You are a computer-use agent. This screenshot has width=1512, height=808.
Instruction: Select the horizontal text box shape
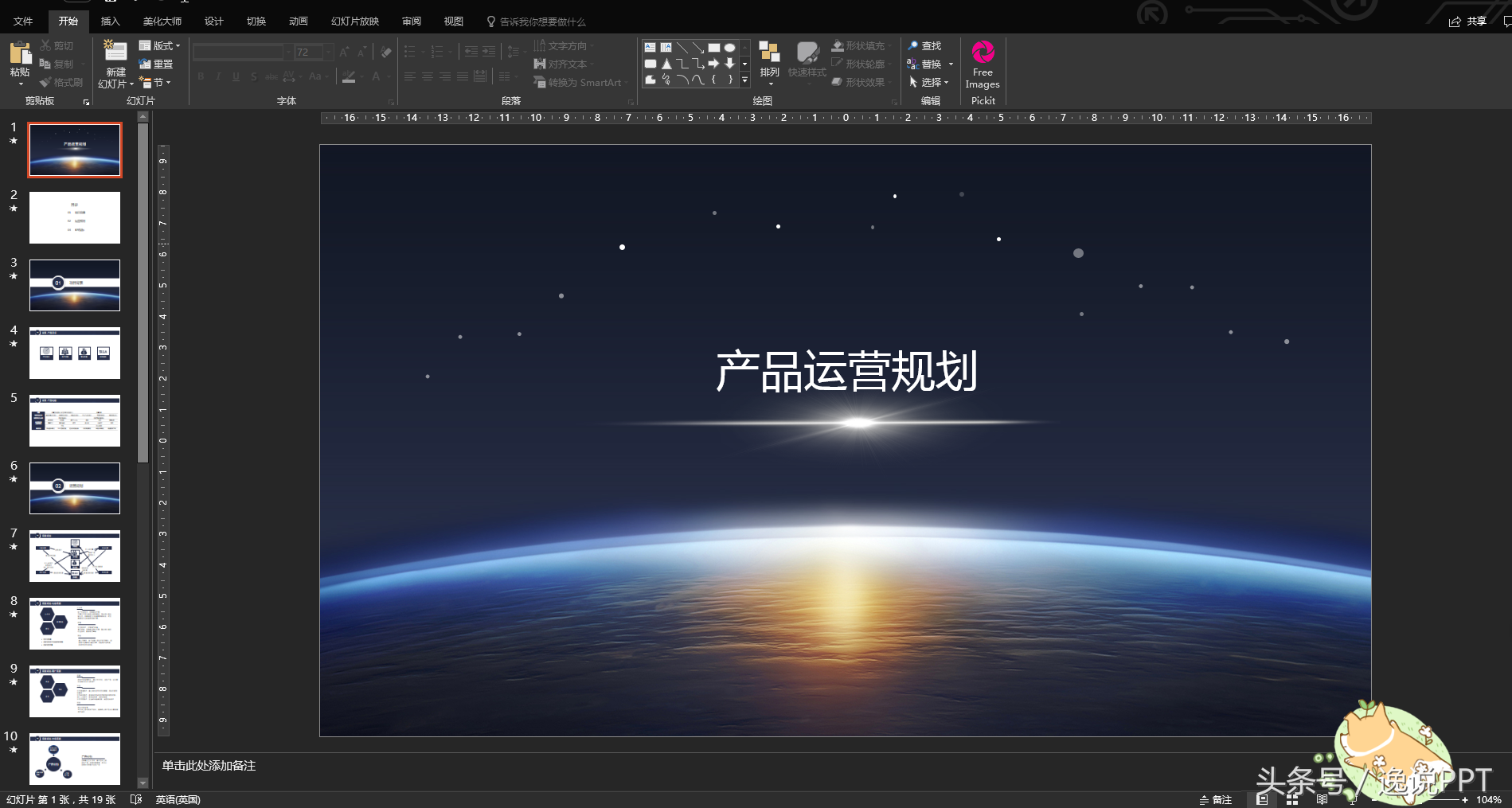click(651, 48)
